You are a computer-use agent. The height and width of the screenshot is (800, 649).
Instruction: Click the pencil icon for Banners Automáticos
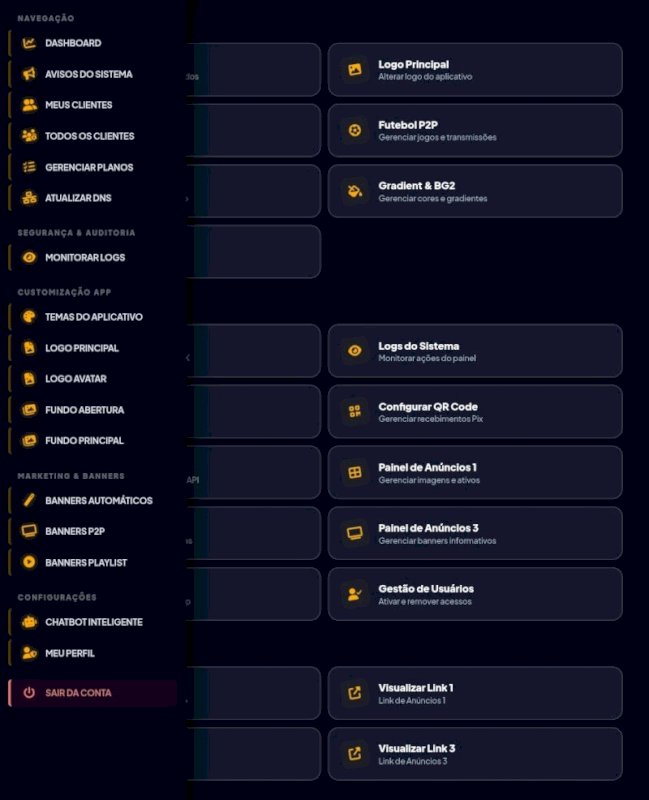(x=29, y=500)
